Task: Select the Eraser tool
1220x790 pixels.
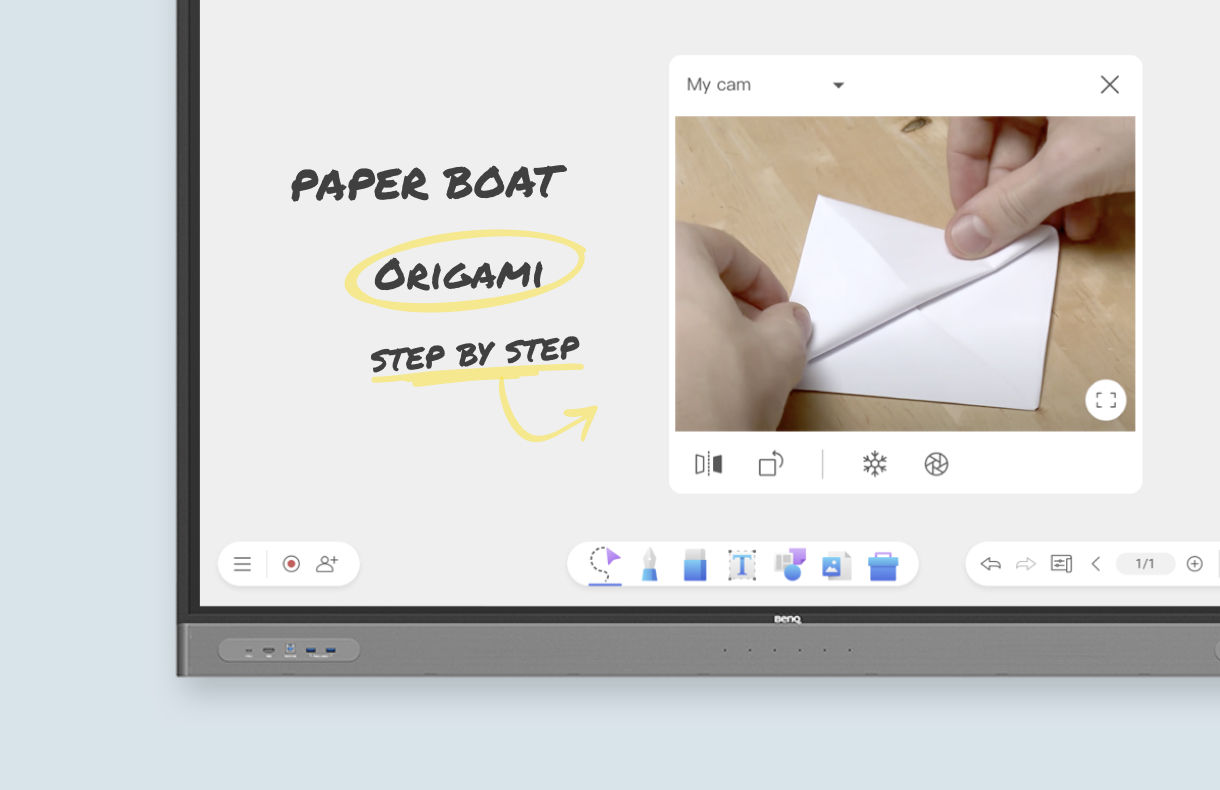Action: [x=695, y=564]
